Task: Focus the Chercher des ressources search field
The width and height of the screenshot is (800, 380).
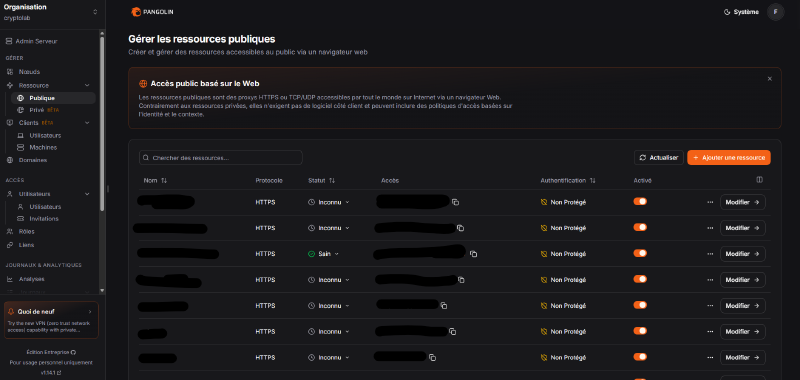Action: point(220,158)
